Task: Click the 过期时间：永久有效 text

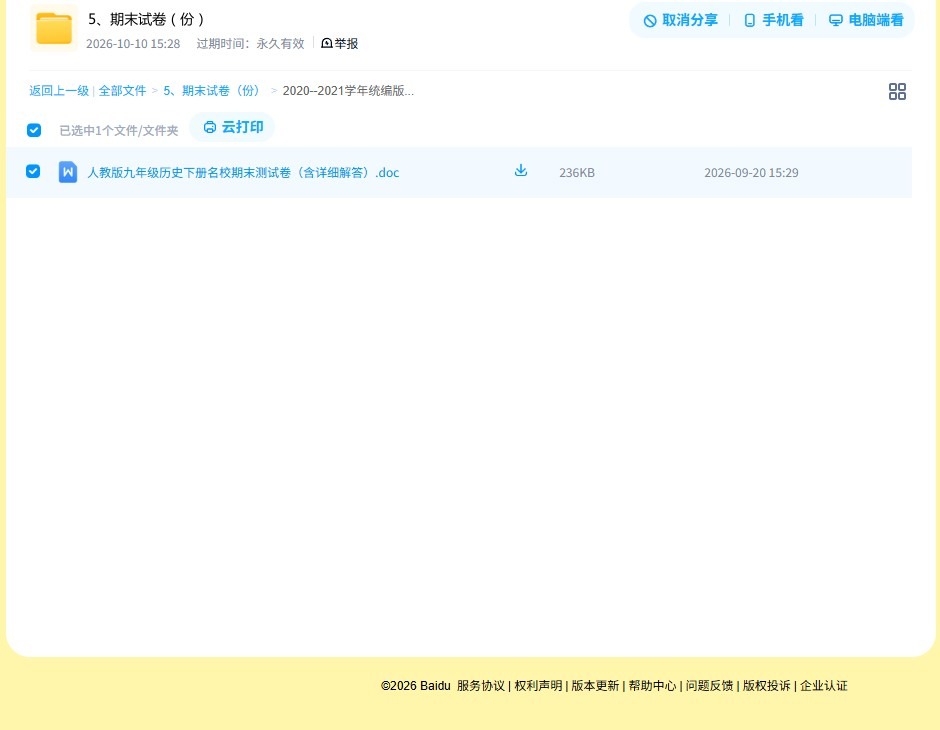Action: (x=251, y=44)
